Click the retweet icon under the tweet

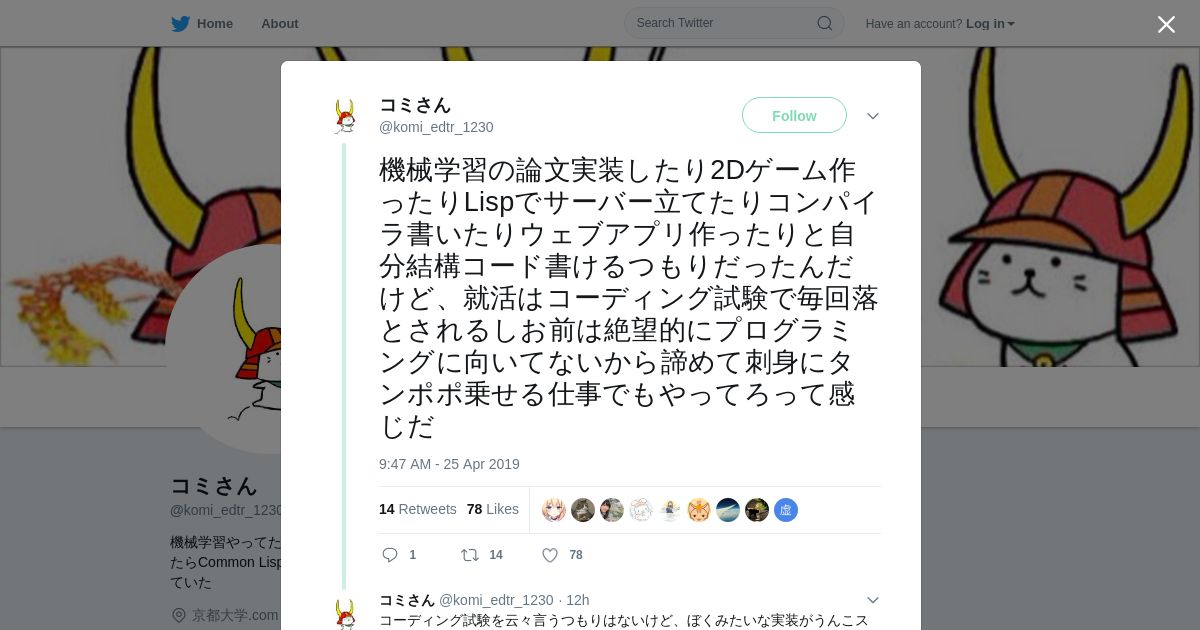[469, 555]
